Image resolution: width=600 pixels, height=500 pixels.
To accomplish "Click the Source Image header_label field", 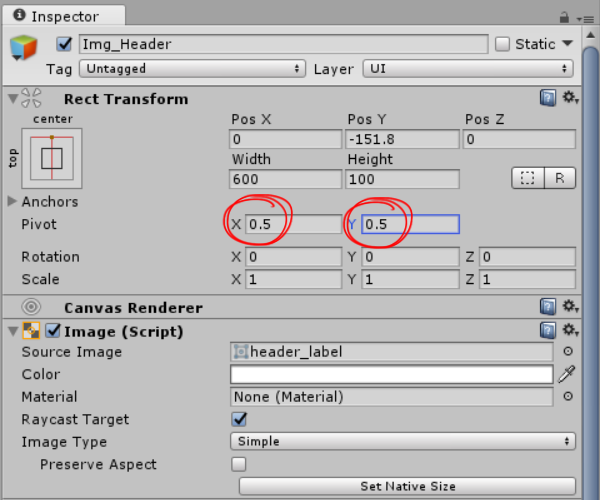I will pos(391,352).
